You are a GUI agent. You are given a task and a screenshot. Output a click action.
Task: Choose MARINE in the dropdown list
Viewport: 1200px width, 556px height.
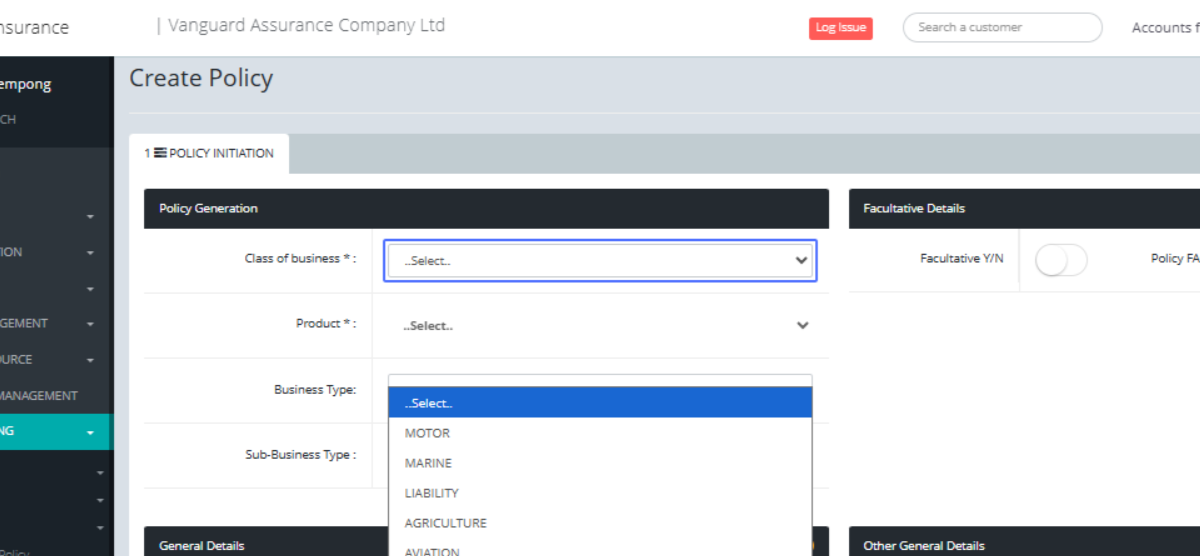[x=428, y=463]
